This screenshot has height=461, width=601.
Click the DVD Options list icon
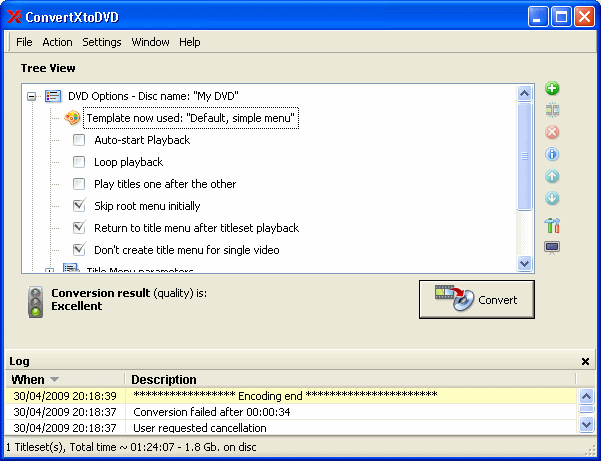[53, 96]
